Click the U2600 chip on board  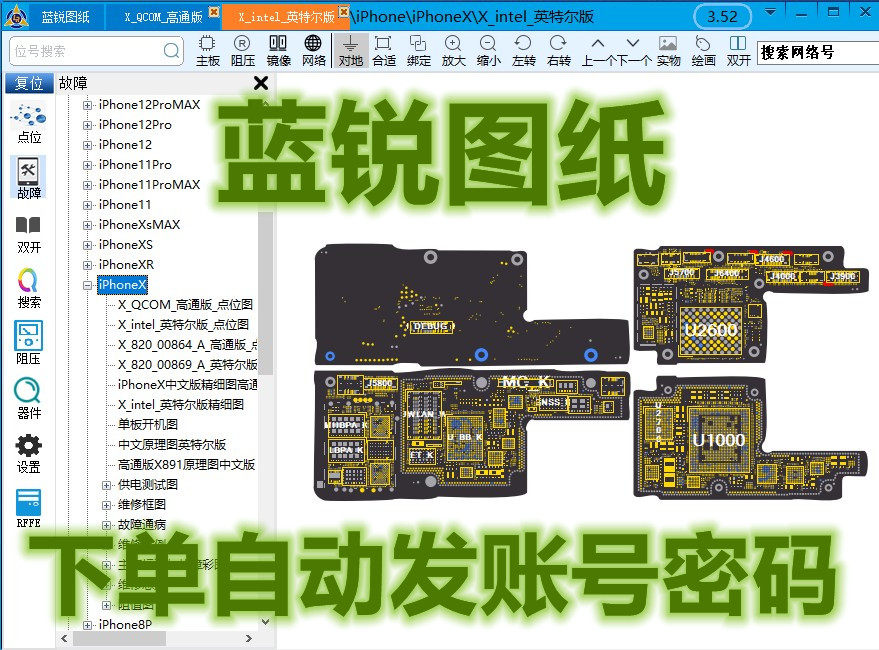click(711, 330)
